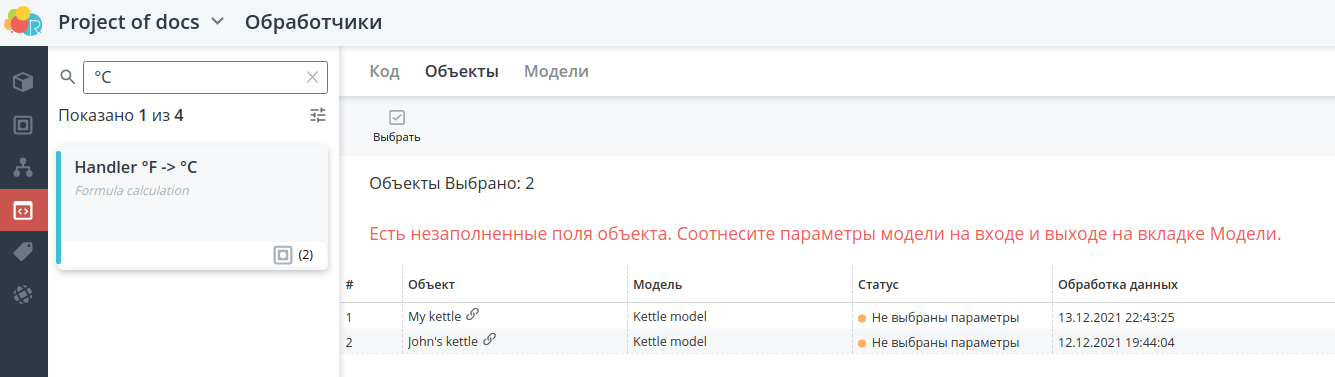Open the models square sidebar icon
This screenshot has width=1335, height=377.
pos(23,125)
